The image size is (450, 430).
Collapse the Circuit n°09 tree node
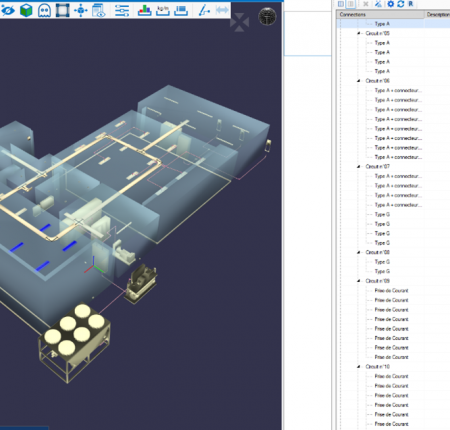pyautogui.click(x=359, y=281)
